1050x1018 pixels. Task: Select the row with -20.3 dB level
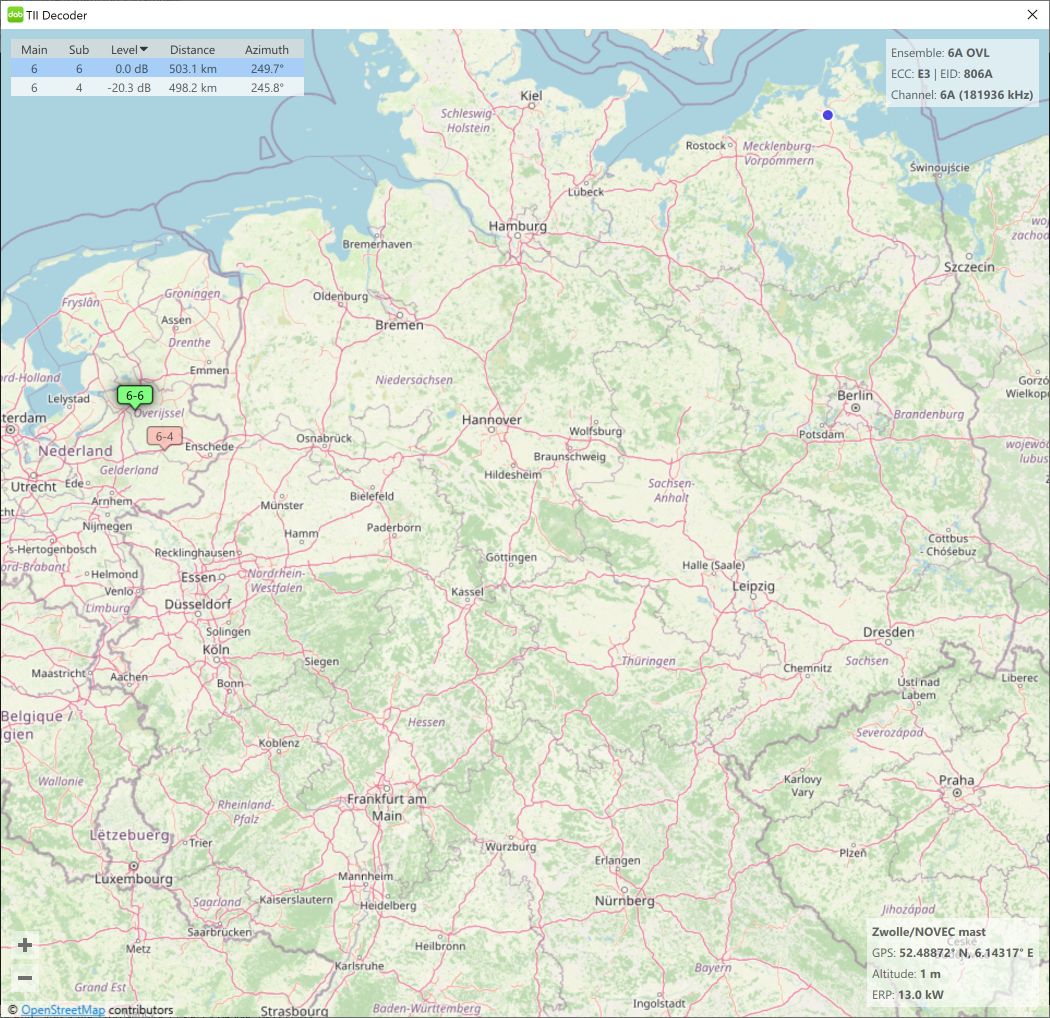point(130,87)
